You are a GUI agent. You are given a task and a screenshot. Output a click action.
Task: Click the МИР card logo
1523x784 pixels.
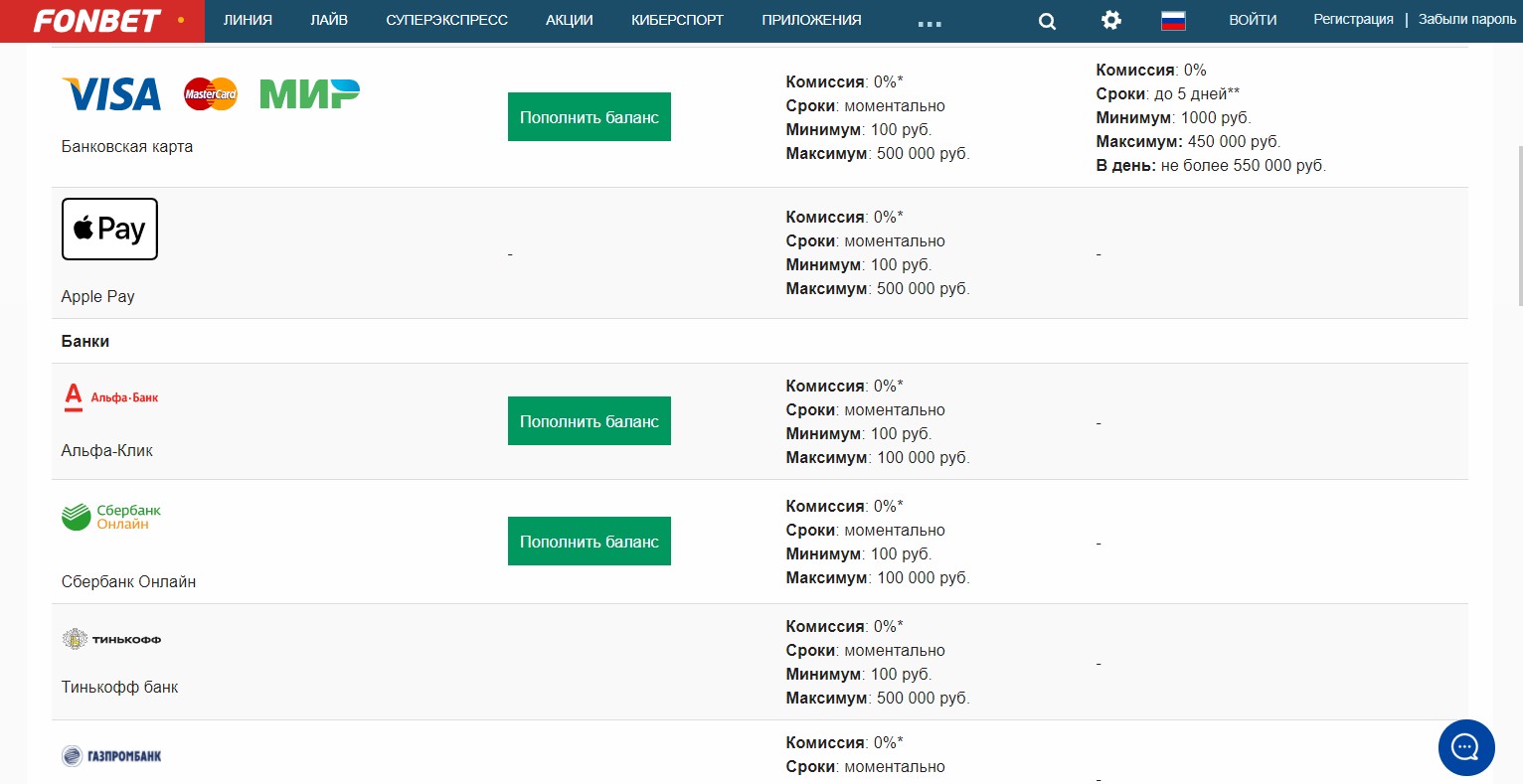[309, 94]
